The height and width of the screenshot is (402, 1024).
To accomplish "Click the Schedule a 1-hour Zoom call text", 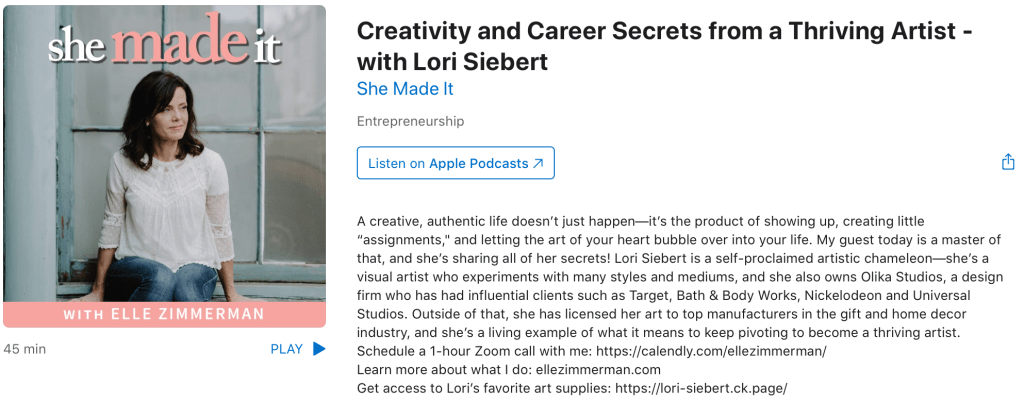I will click(470, 351).
